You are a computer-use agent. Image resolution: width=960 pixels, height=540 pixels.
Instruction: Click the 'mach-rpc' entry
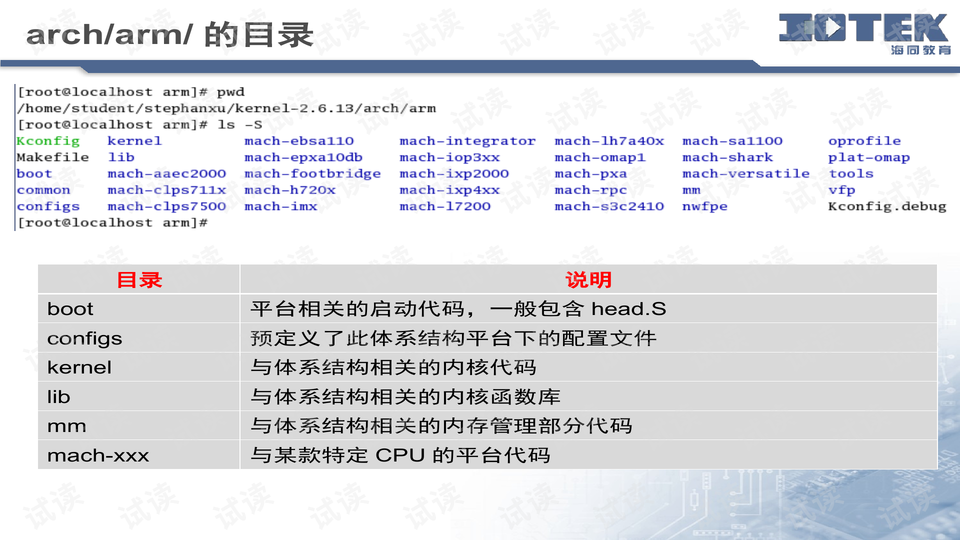click(x=591, y=190)
